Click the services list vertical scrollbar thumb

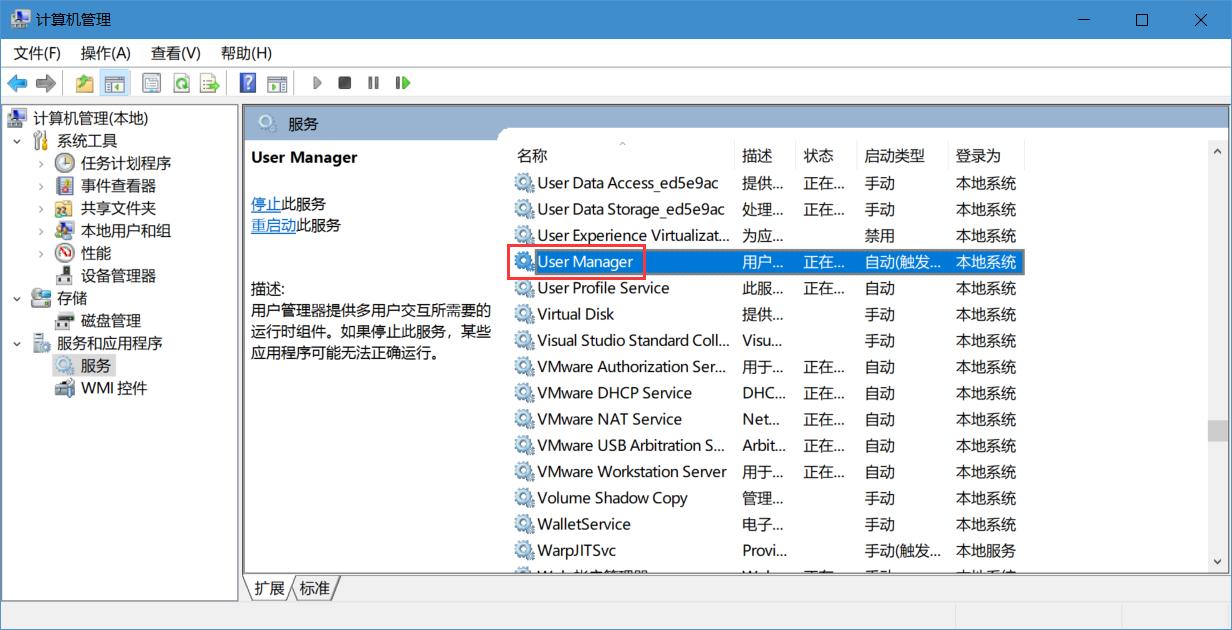pos(1217,431)
